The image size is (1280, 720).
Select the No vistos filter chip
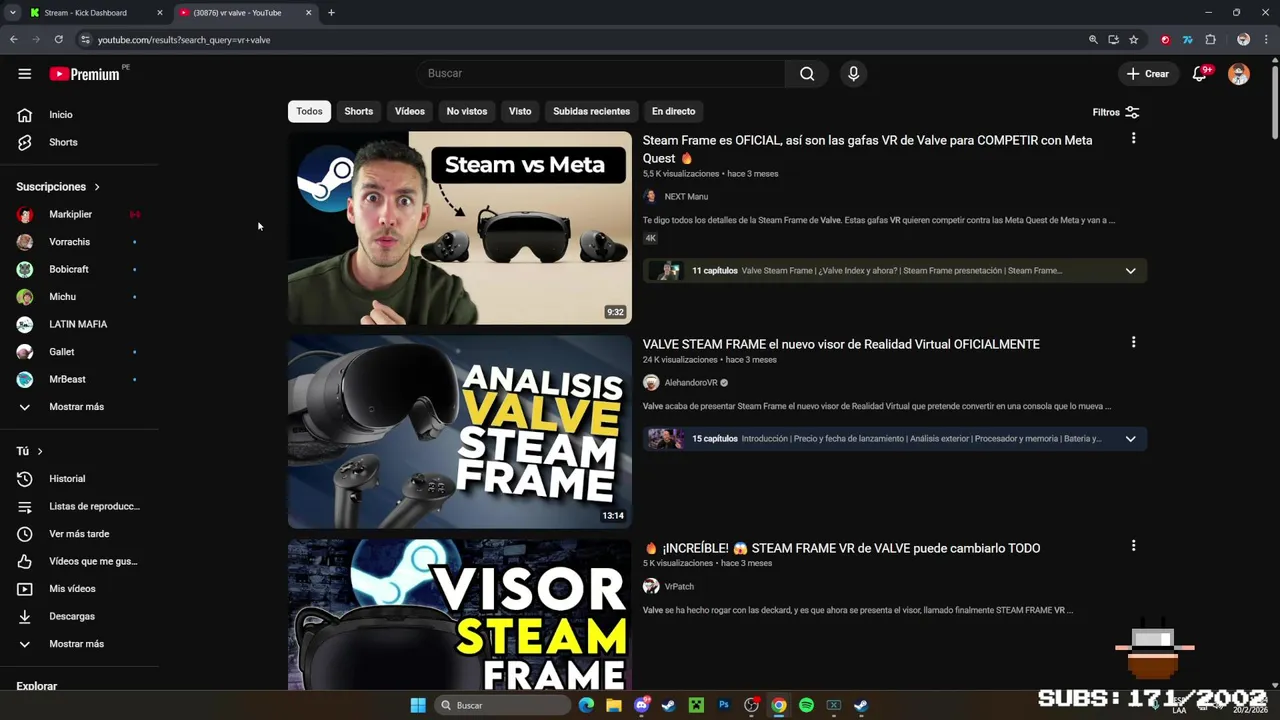click(x=467, y=111)
